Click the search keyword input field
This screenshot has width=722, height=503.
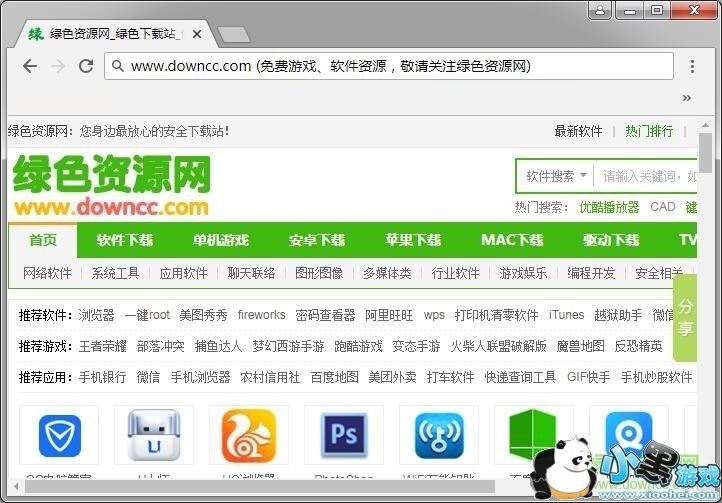[x=648, y=176]
